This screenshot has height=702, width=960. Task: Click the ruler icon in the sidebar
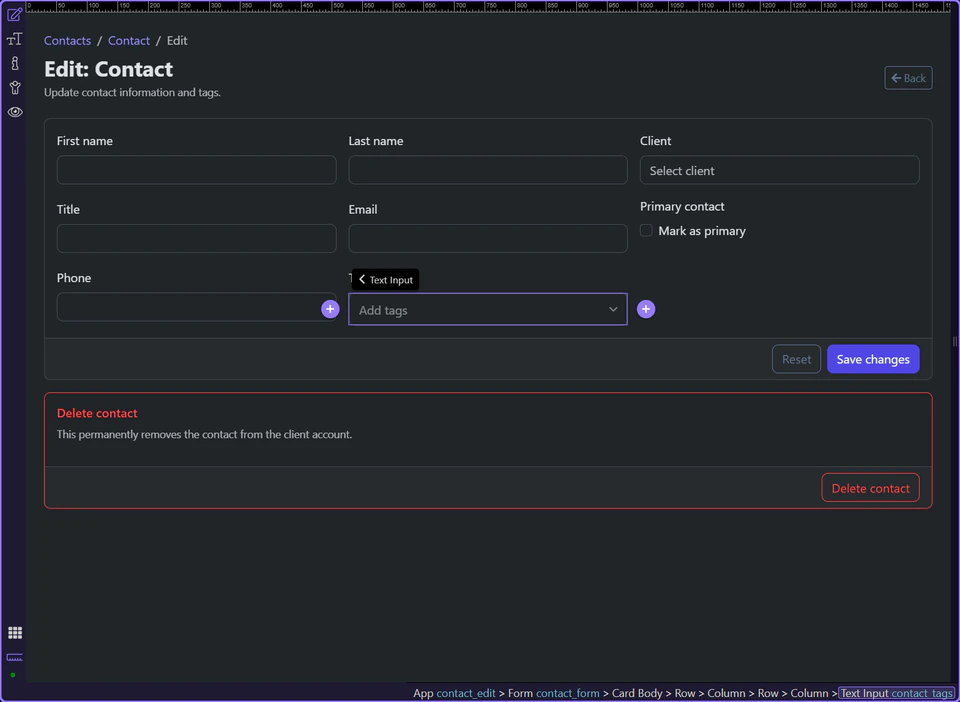point(14,658)
